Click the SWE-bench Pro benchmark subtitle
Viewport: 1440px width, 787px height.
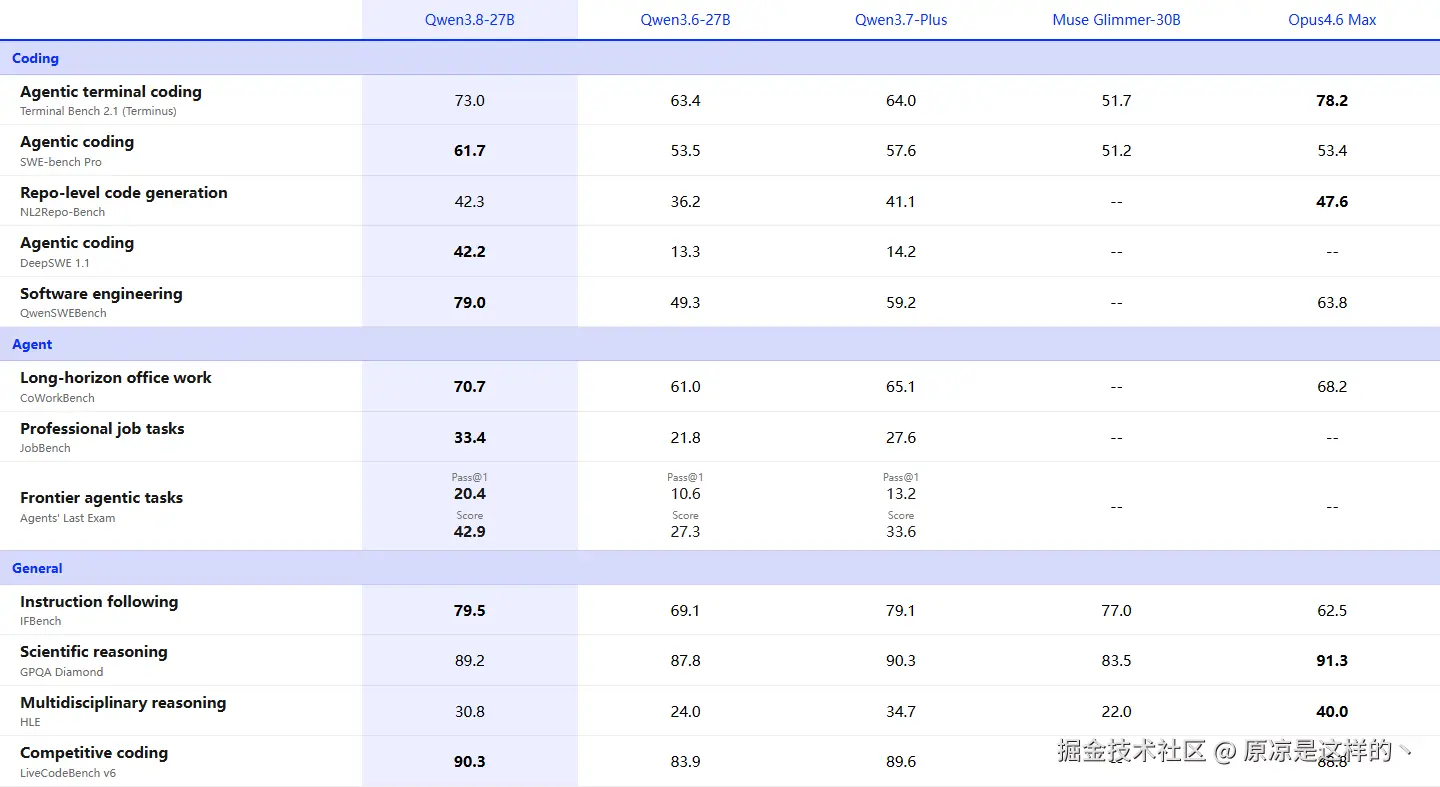pyautogui.click(x=61, y=162)
